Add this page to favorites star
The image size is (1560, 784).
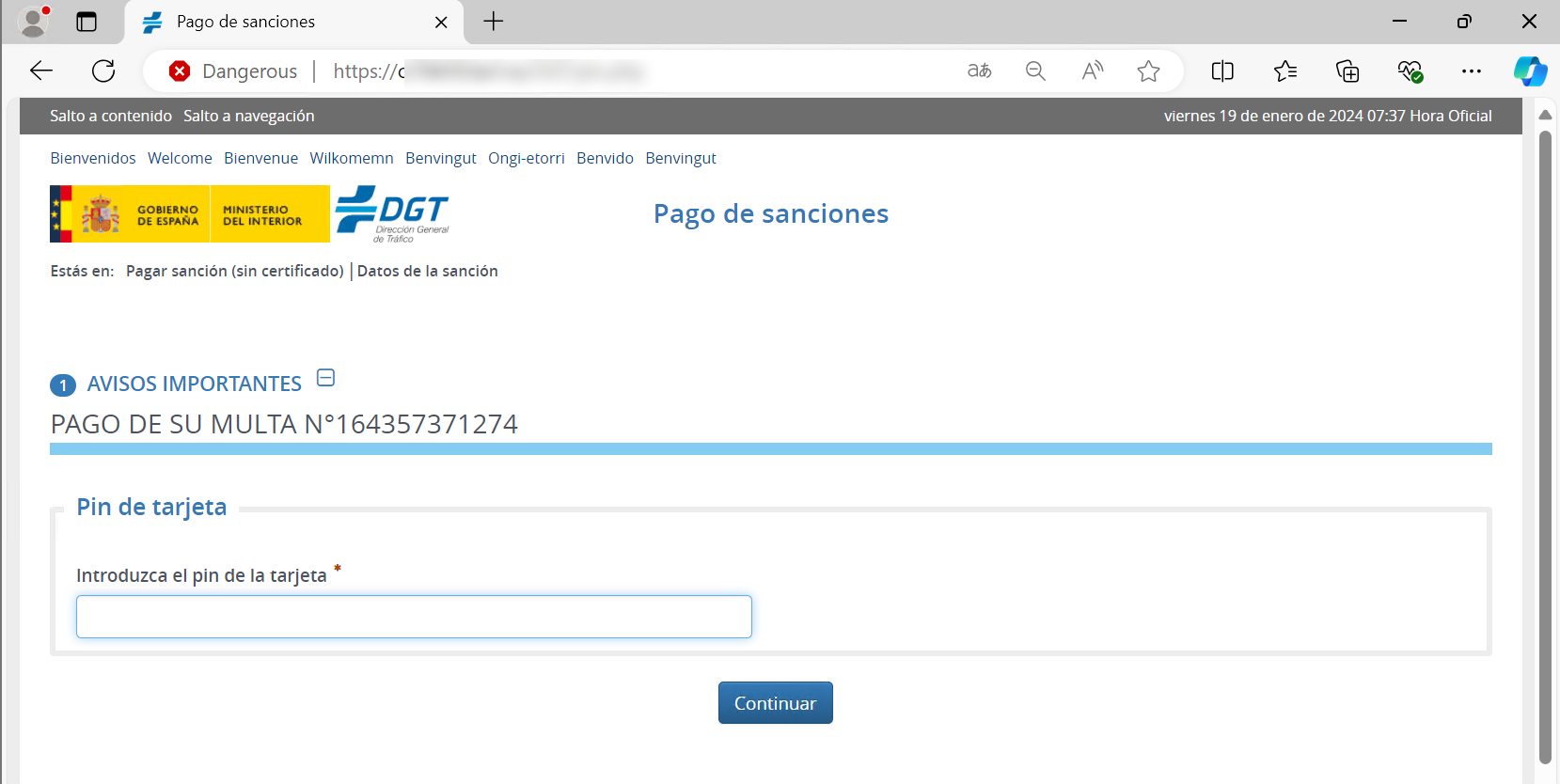pos(1148,71)
